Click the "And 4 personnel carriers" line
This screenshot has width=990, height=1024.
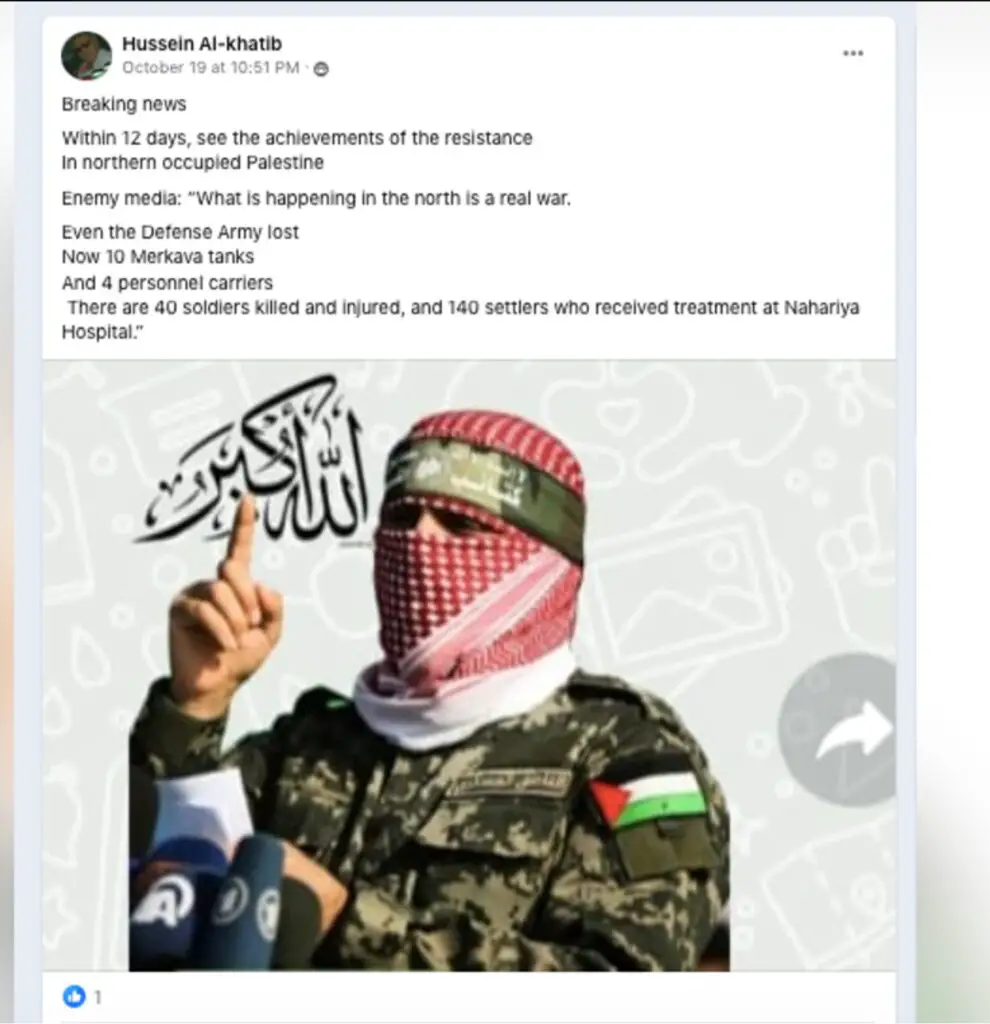(167, 283)
